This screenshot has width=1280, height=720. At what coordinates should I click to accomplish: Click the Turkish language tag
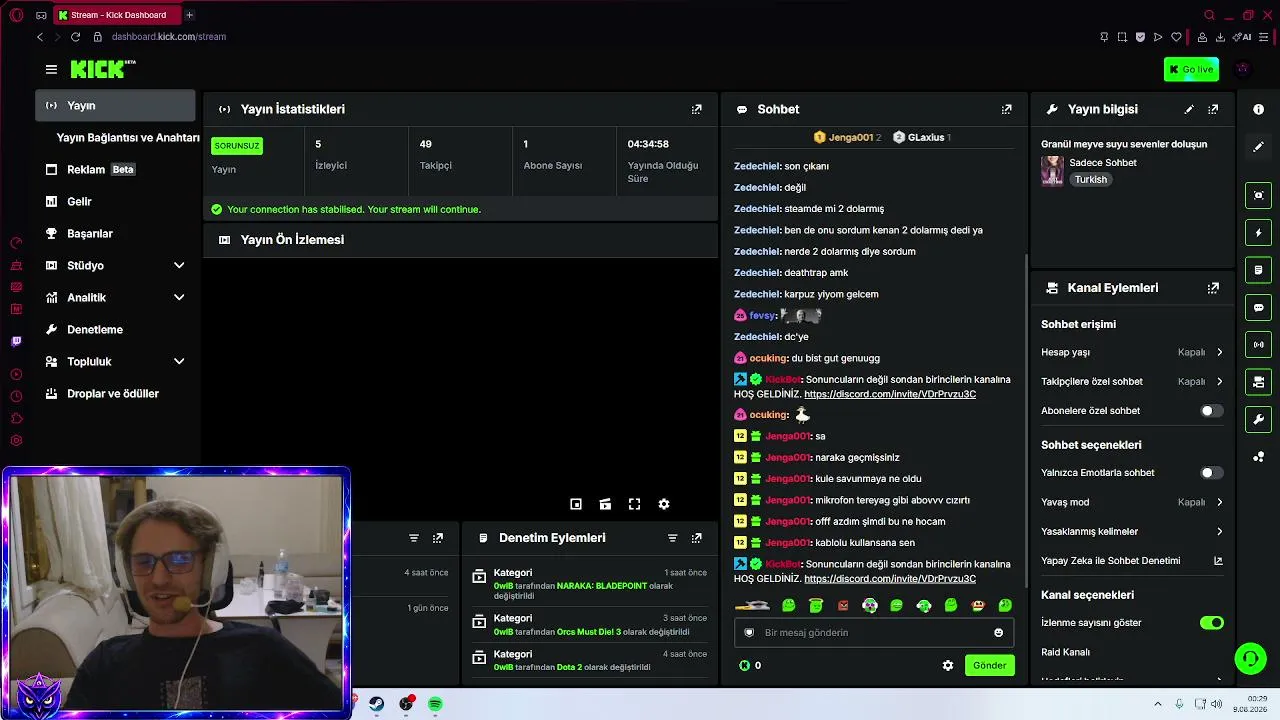pos(1091,180)
